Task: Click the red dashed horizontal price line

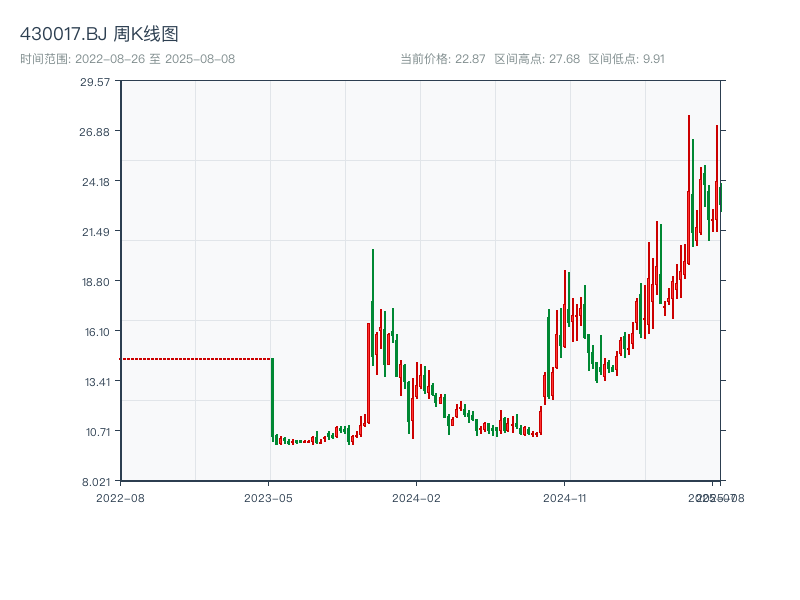Action: (196, 359)
